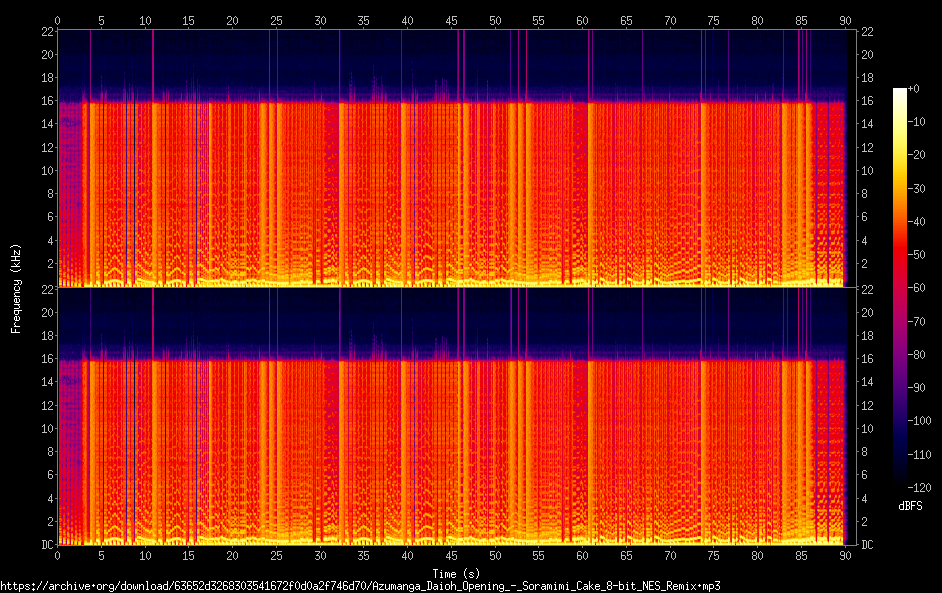Click the '75' tick on the top time axis
This screenshot has height=593, width=942.
pyautogui.click(x=714, y=20)
